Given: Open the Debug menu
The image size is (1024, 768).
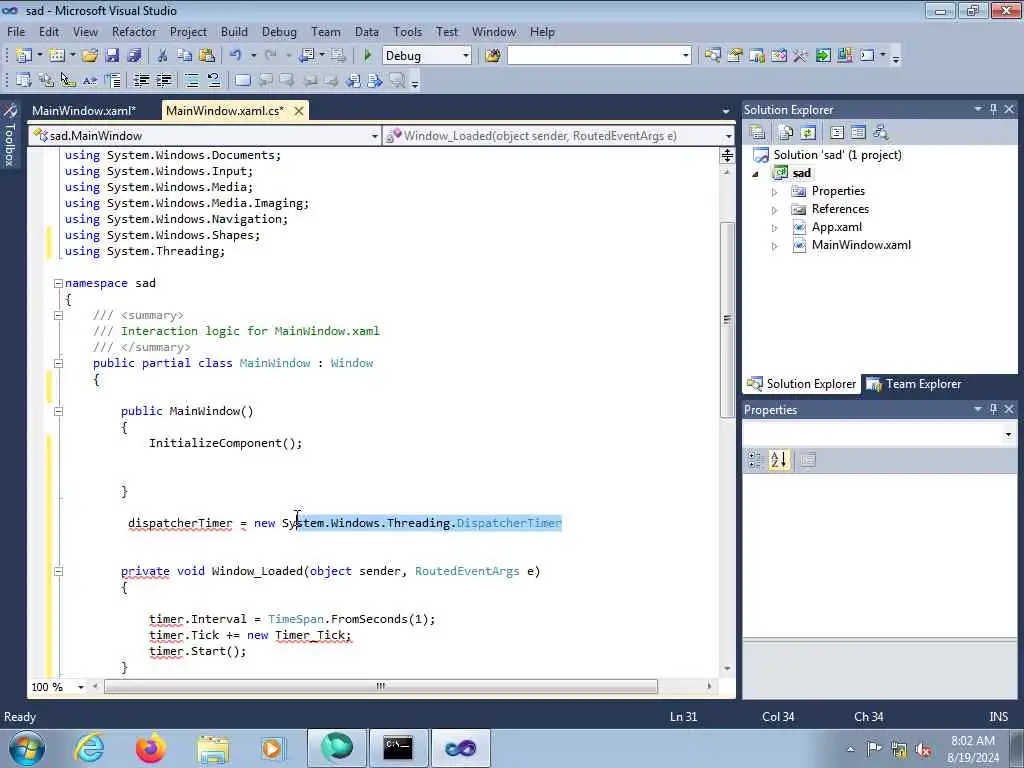Looking at the screenshot, I should tap(279, 31).
